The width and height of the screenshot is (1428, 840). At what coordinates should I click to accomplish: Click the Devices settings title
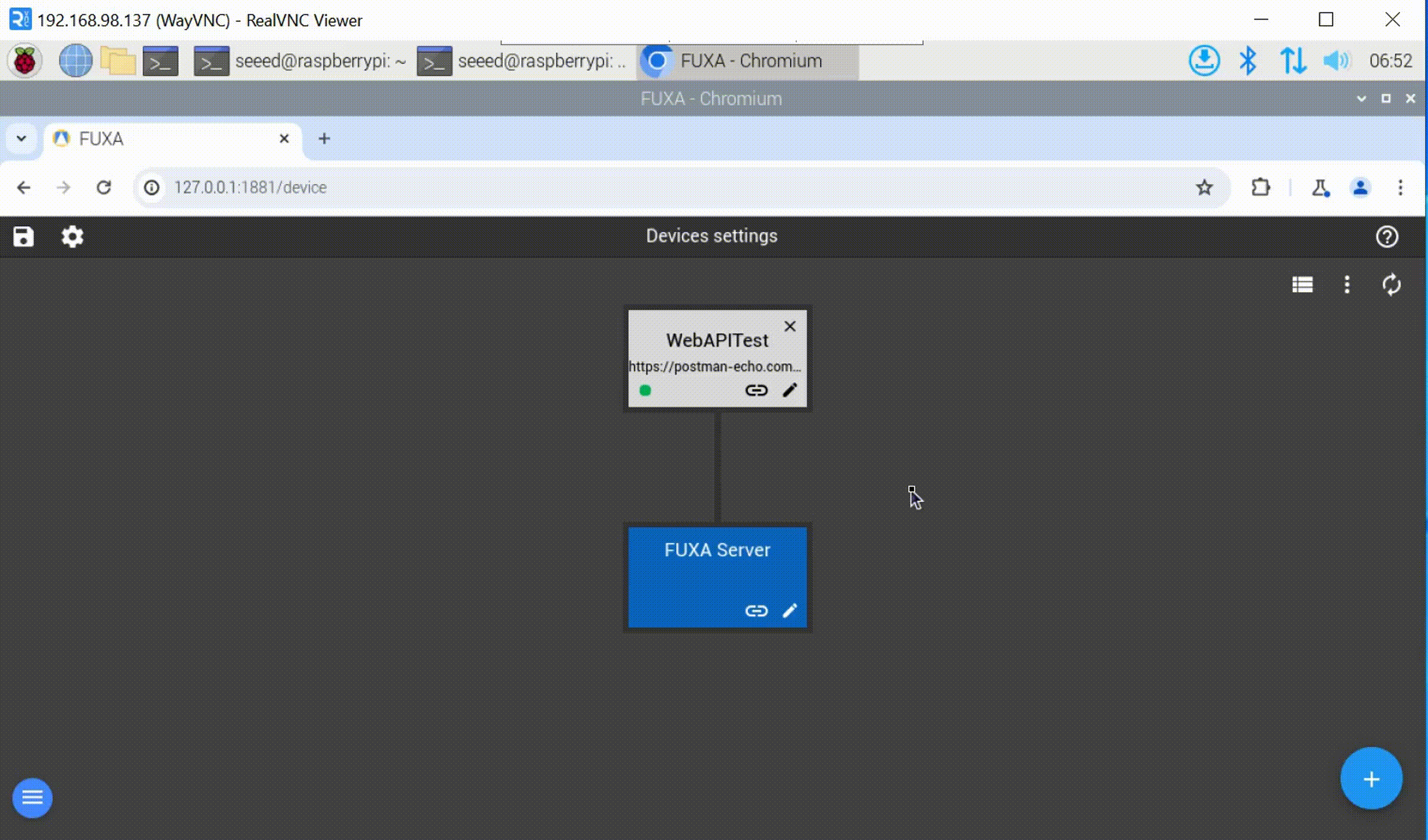[712, 236]
